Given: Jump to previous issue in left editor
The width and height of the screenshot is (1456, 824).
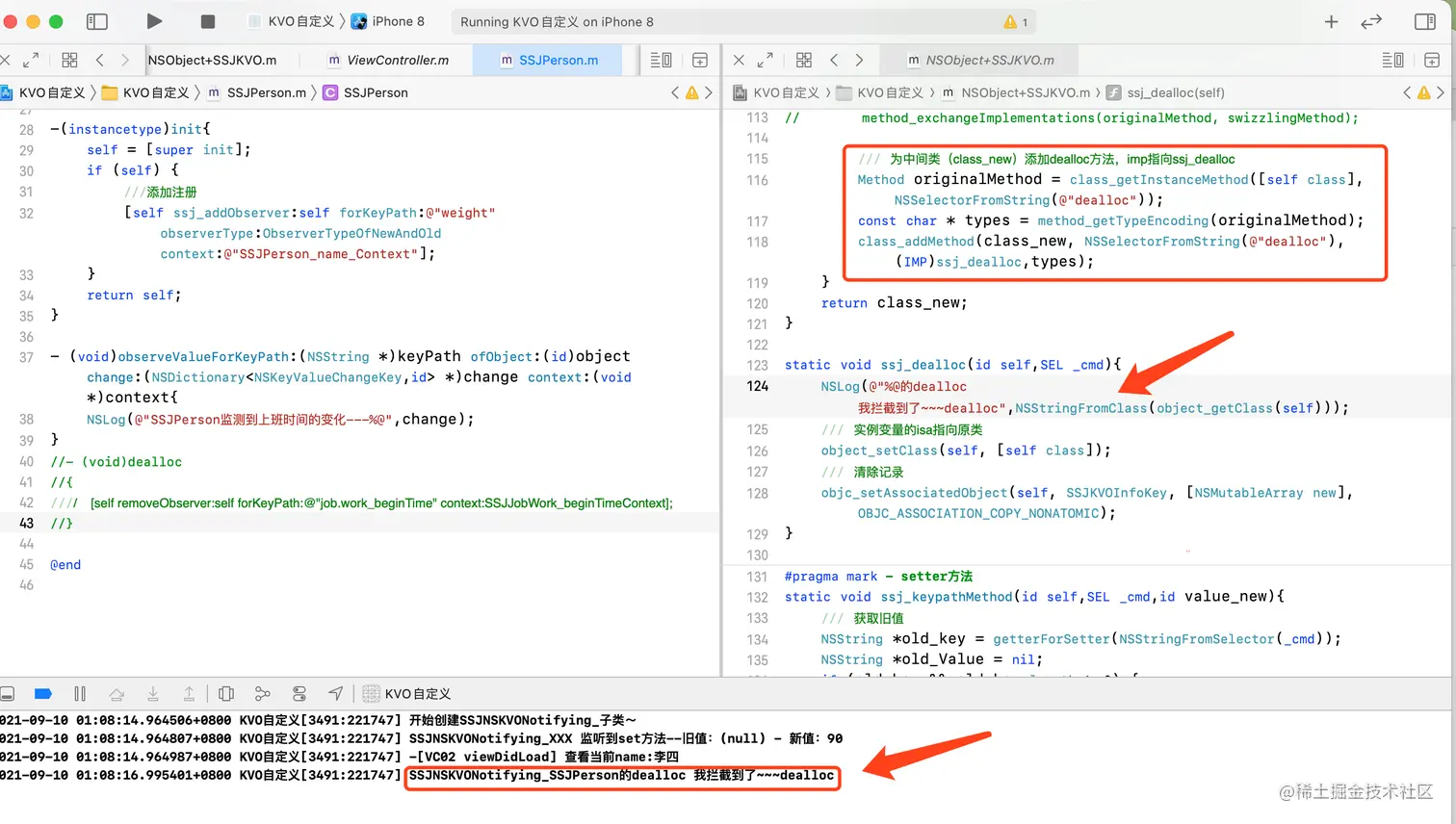Looking at the screenshot, I should [x=675, y=92].
